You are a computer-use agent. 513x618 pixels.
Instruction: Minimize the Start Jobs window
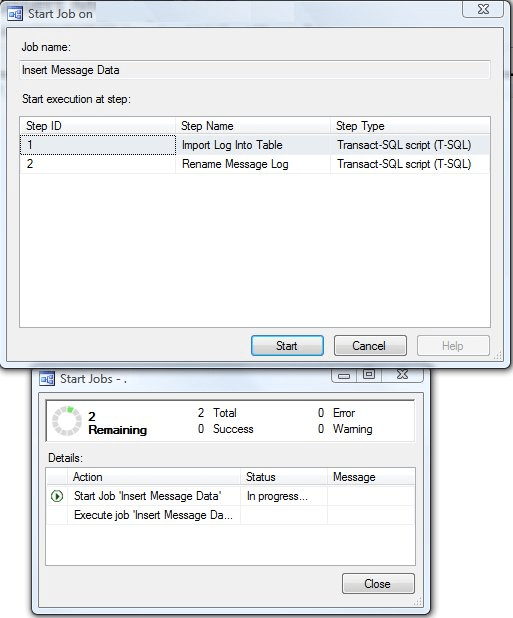pos(344,375)
